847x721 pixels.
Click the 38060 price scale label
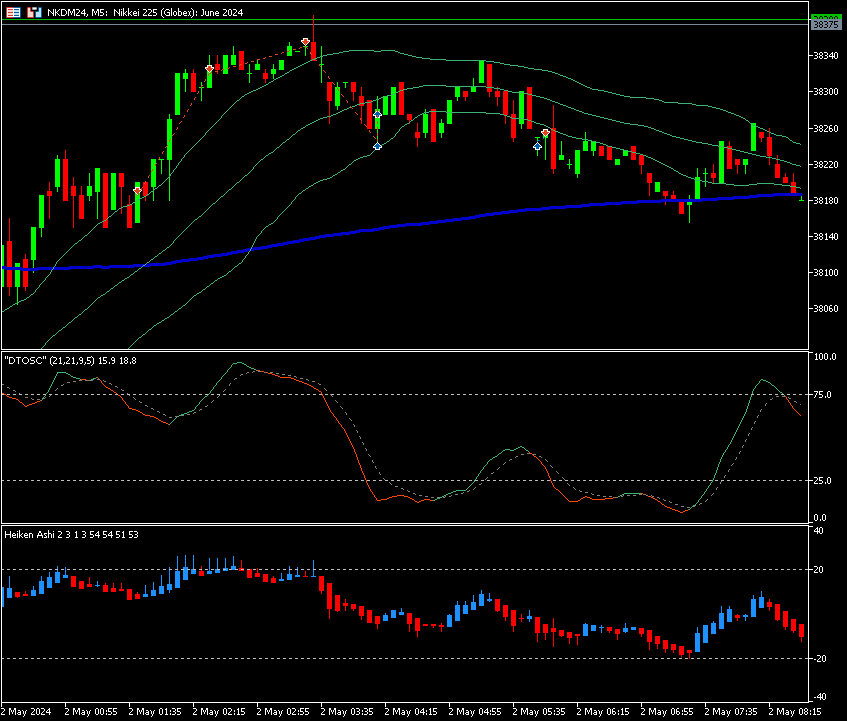[826, 309]
